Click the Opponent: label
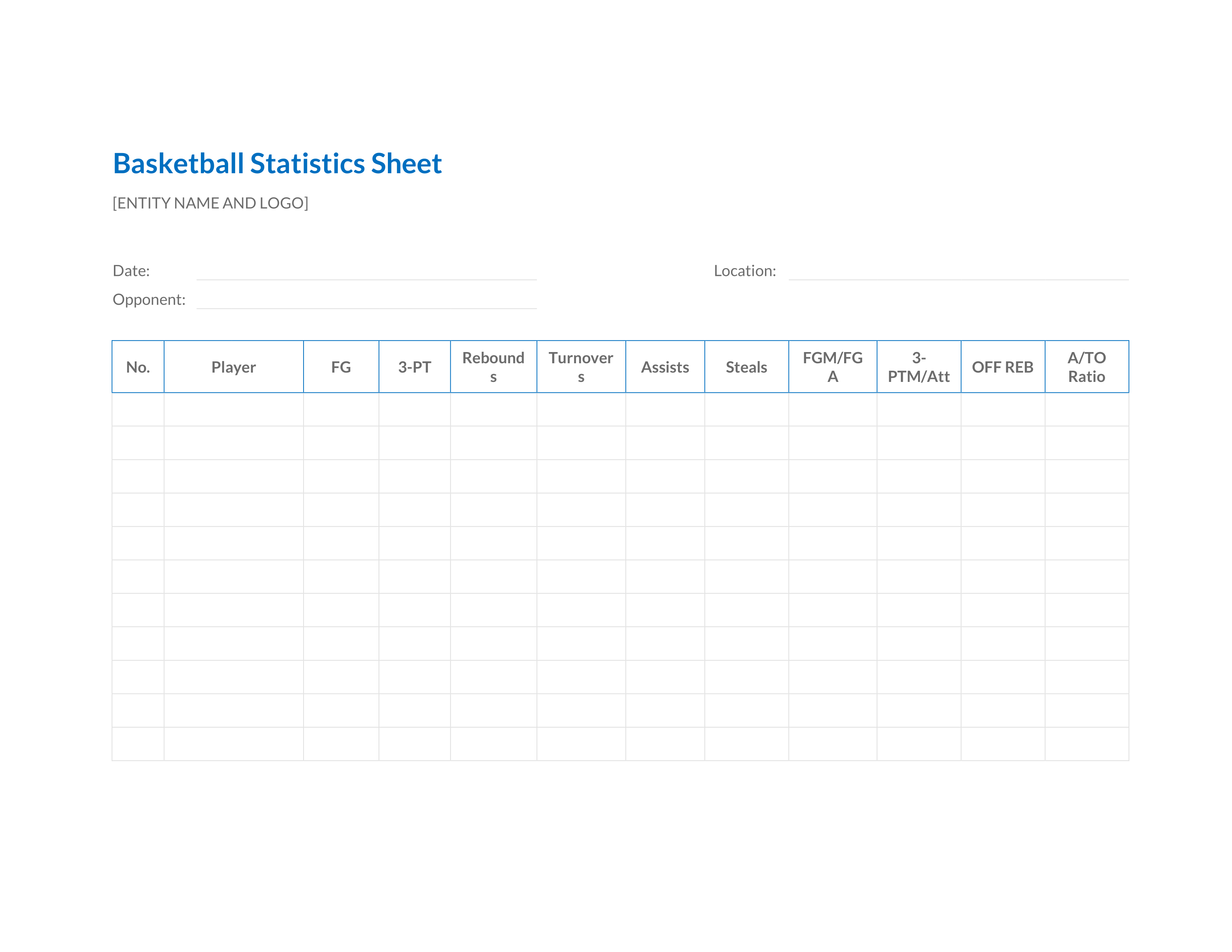Viewport: 1232px width, 952px height. [x=149, y=299]
